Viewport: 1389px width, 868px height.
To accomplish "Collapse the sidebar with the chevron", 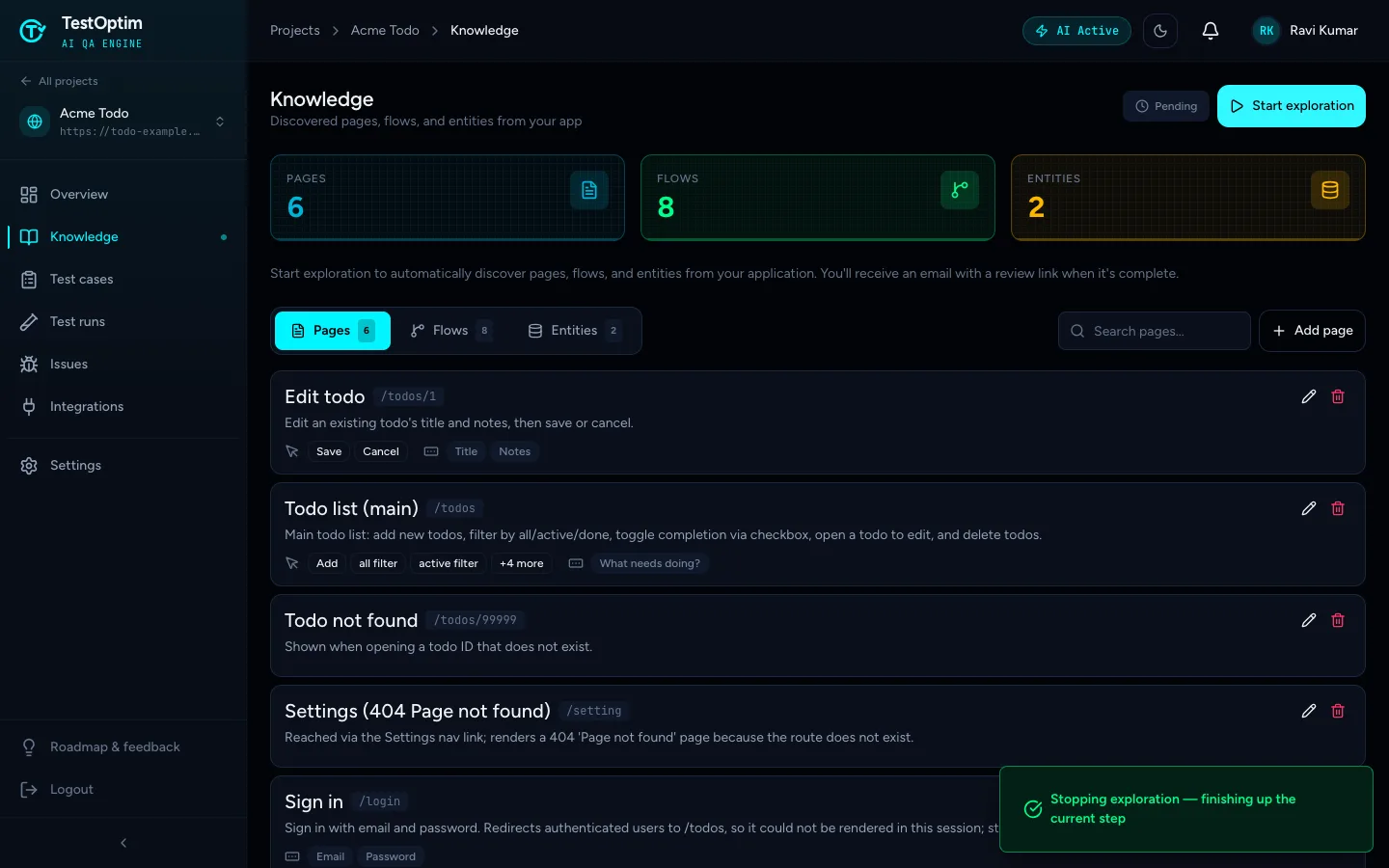I will pyautogui.click(x=123, y=843).
